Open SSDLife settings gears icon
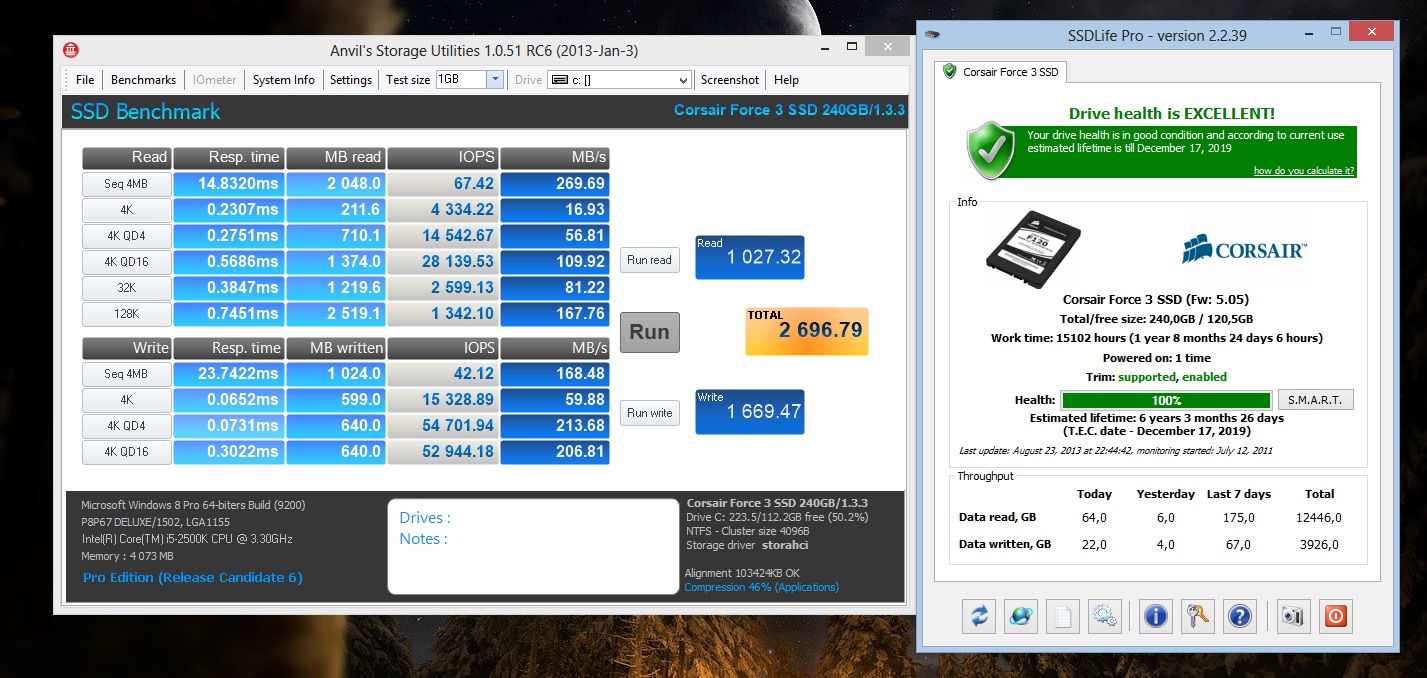 [x=1105, y=616]
